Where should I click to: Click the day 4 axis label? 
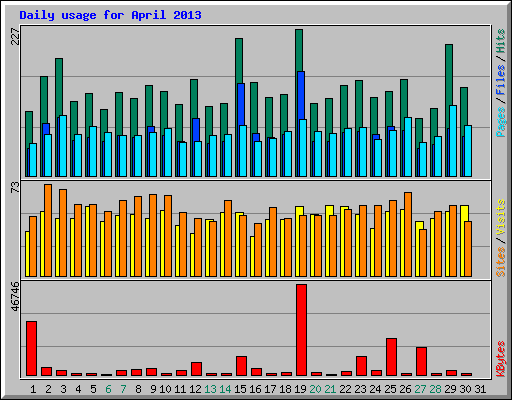click(x=78, y=389)
